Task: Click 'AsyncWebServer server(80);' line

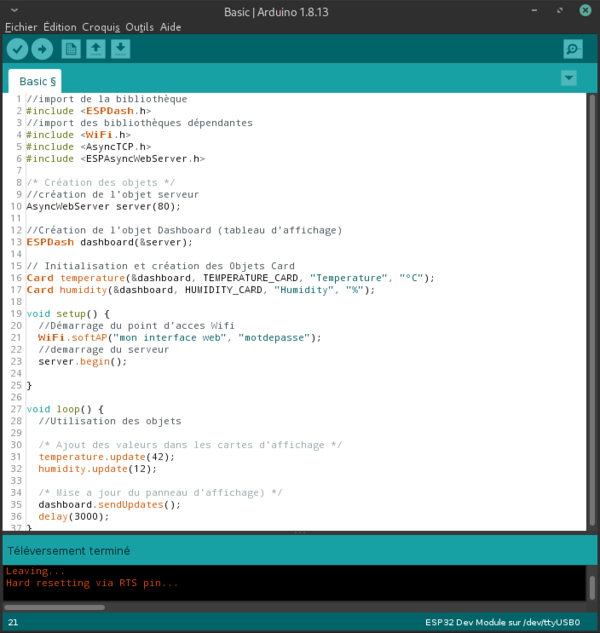Action: (x=103, y=207)
